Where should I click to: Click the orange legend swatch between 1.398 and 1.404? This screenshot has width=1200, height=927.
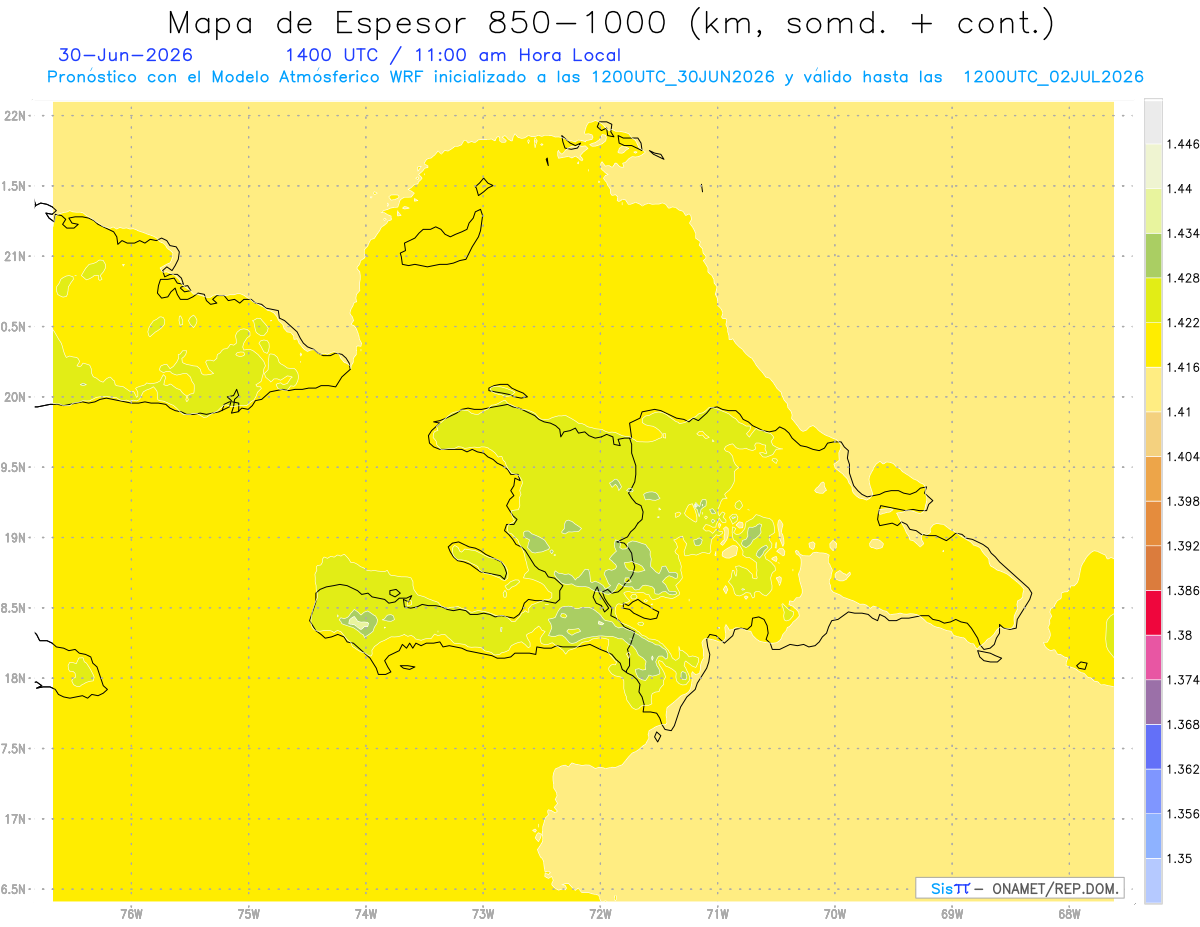[1153, 478]
